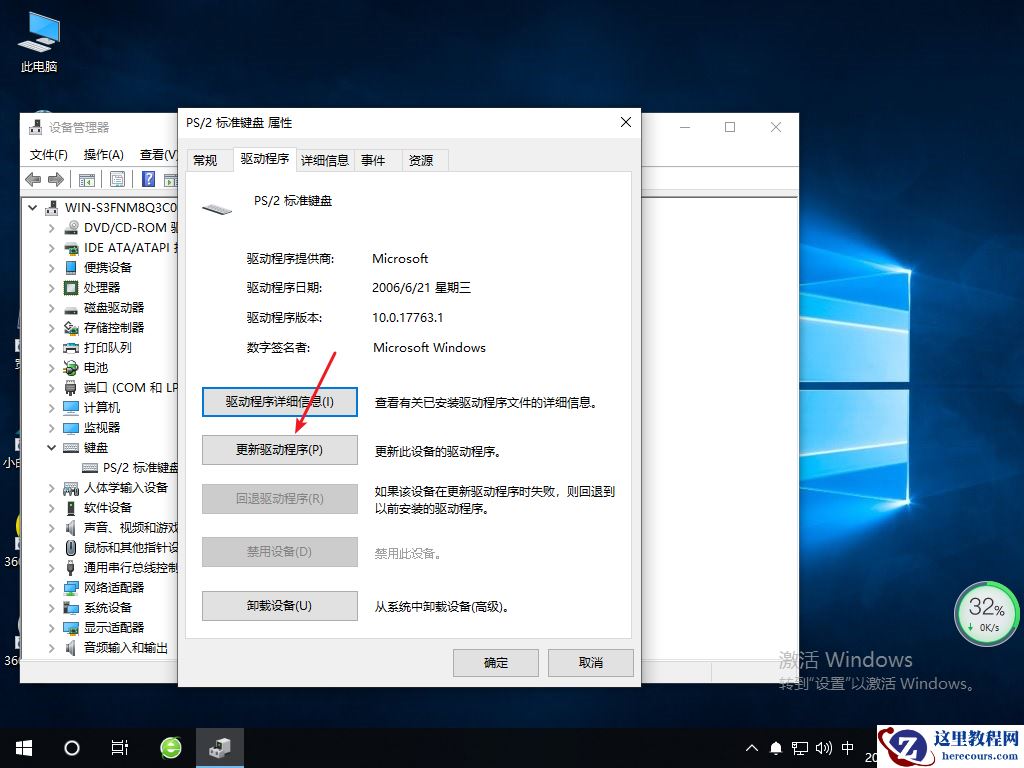
Task: Toggle mute via the speaker icon in system tray
Action: click(x=823, y=747)
